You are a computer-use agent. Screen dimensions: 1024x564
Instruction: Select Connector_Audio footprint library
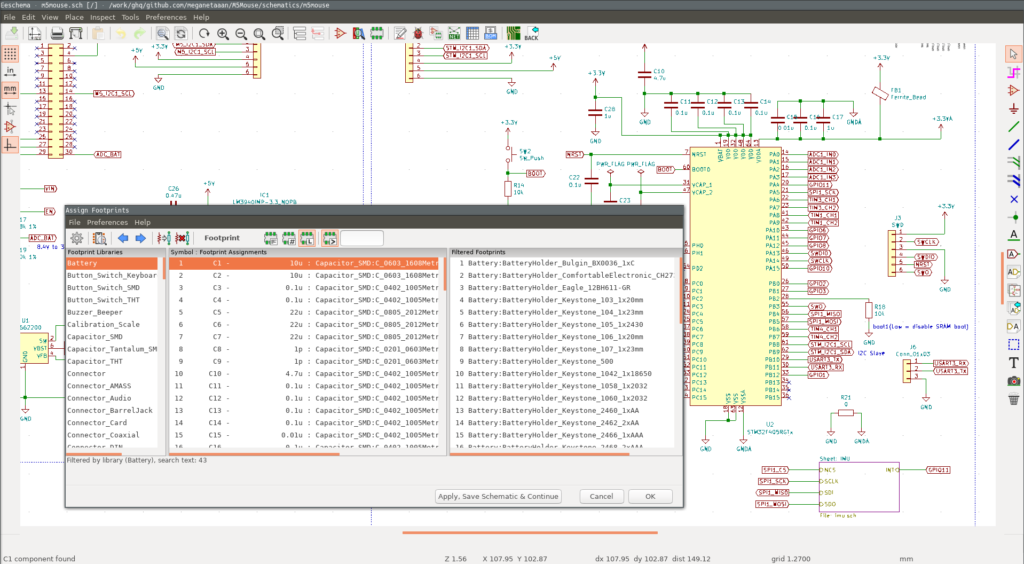[112, 398]
